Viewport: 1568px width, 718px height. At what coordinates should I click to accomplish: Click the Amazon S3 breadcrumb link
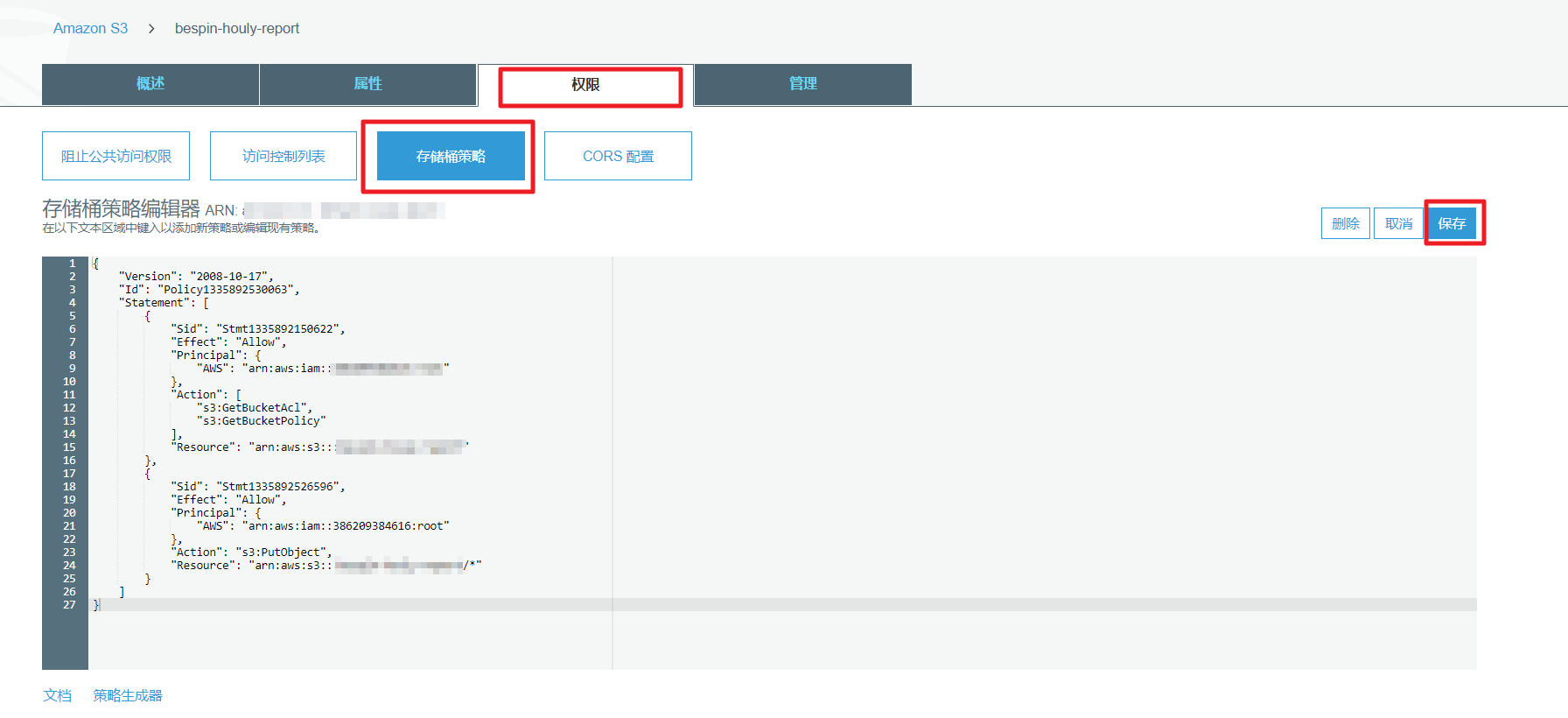(90, 29)
